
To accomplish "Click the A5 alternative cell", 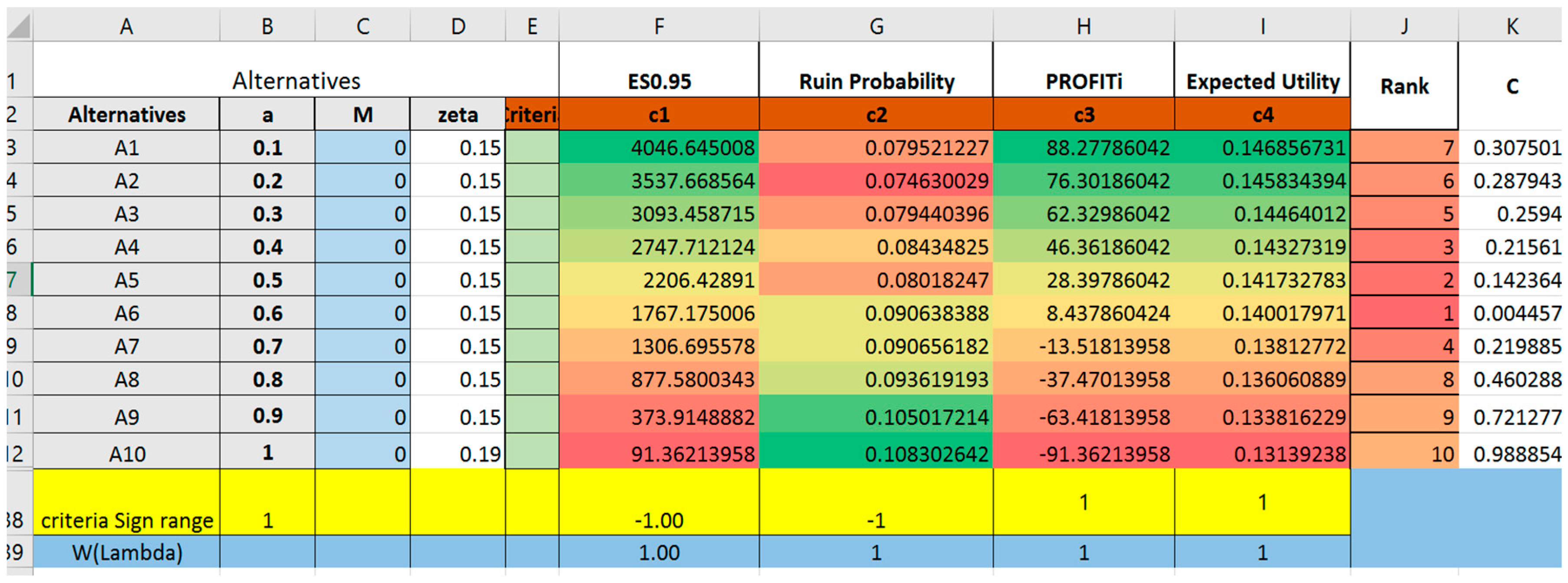I will point(126,280).
